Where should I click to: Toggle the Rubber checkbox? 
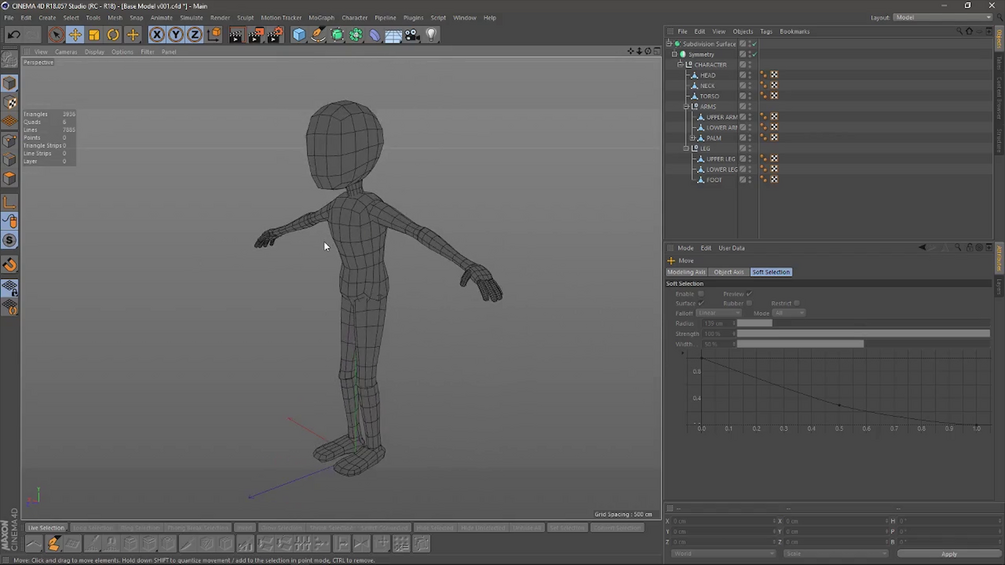749,303
